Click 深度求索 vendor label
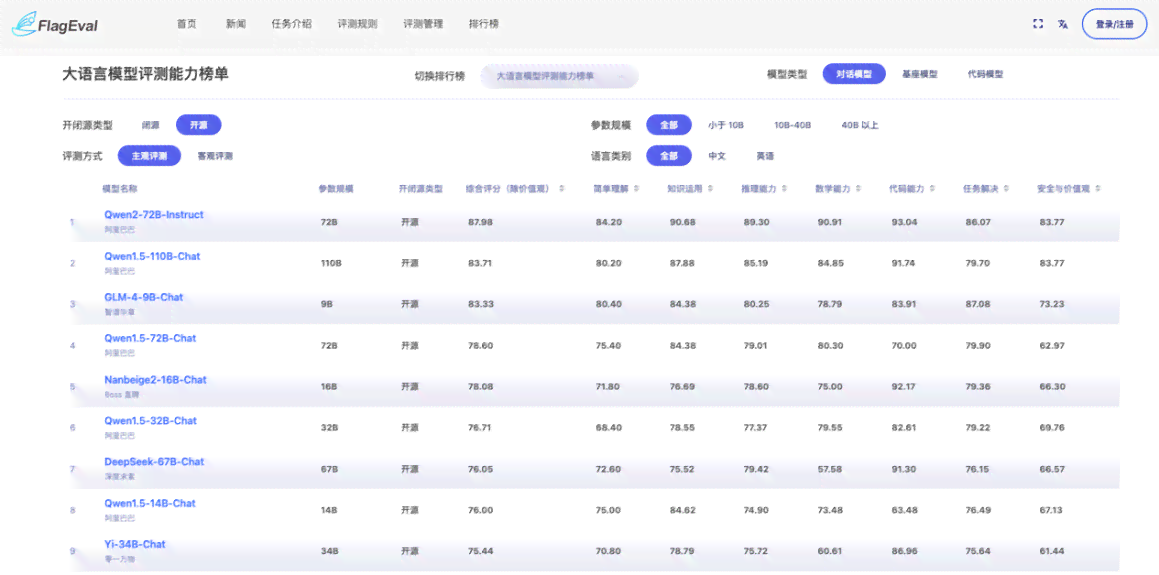Viewport: 1159px width, 575px height. pos(120,477)
